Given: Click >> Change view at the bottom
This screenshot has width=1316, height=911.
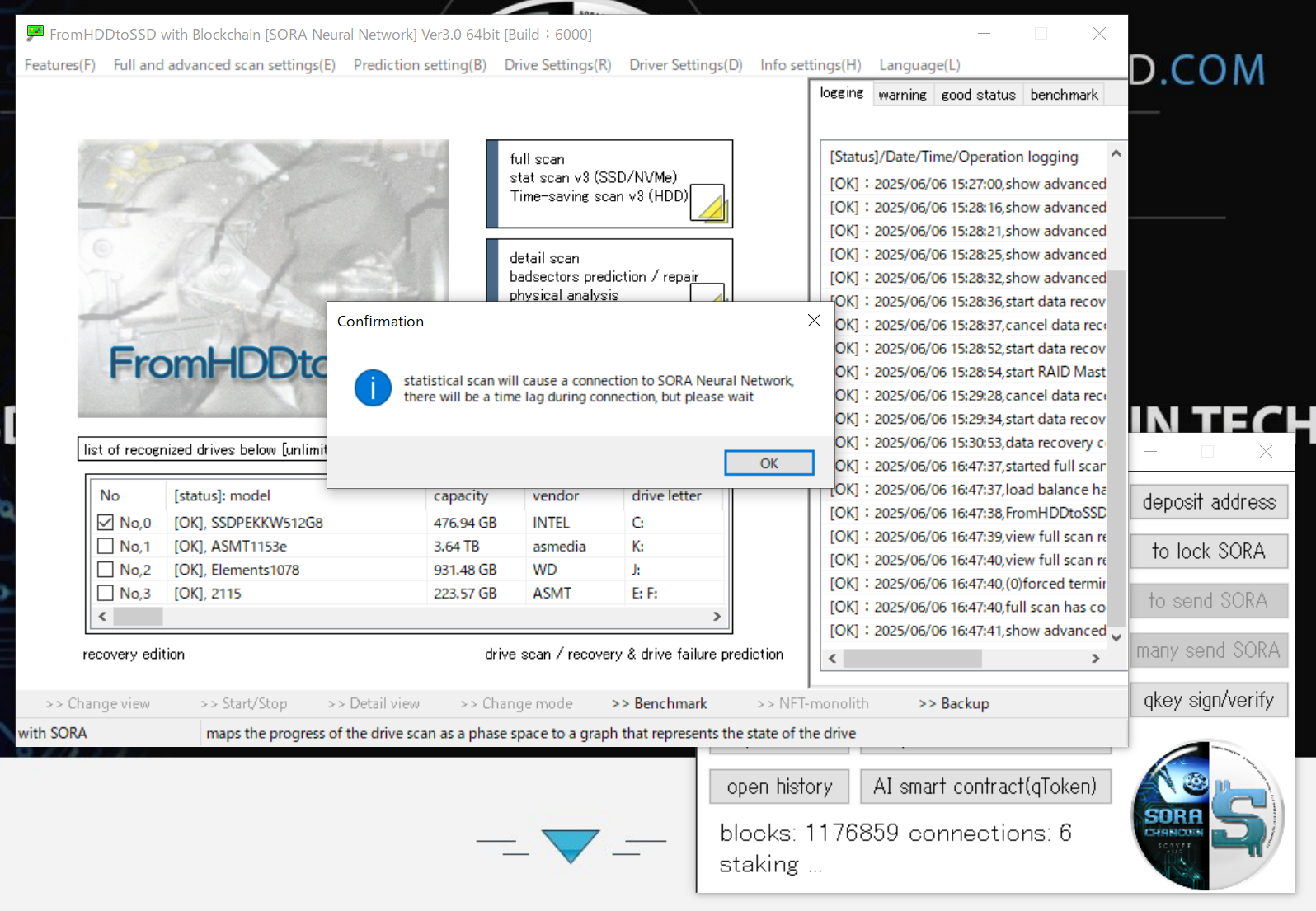Looking at the screenshot, I should [x=97, y=703].
